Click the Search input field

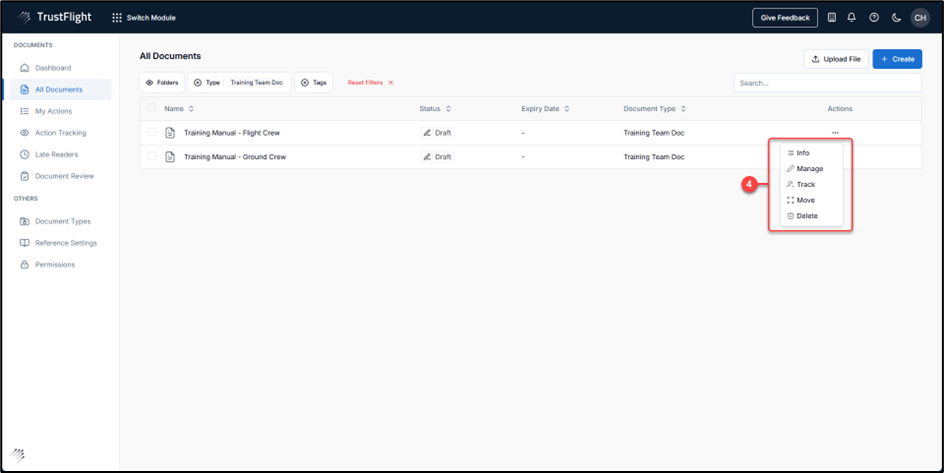(827, 83)
